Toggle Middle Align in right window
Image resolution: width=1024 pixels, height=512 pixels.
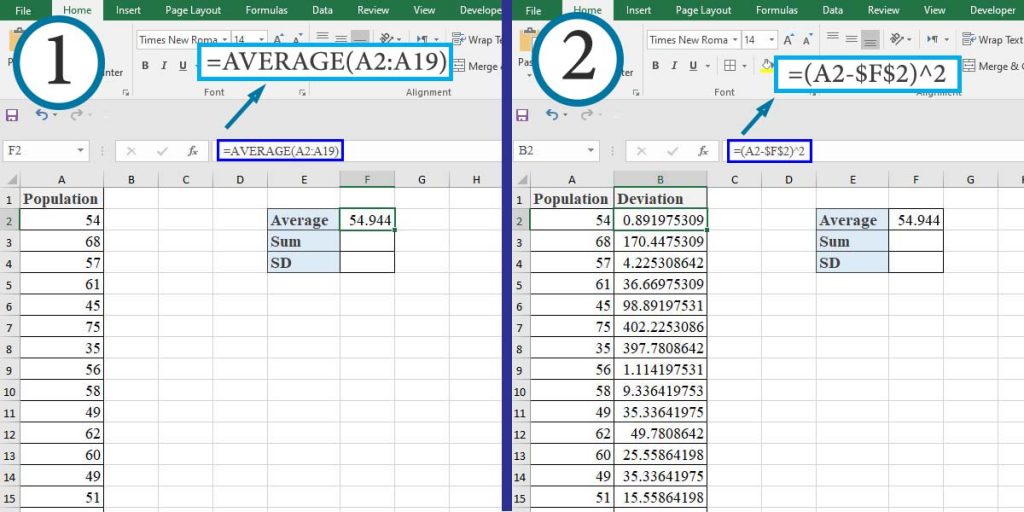click(x=851, y=39)
